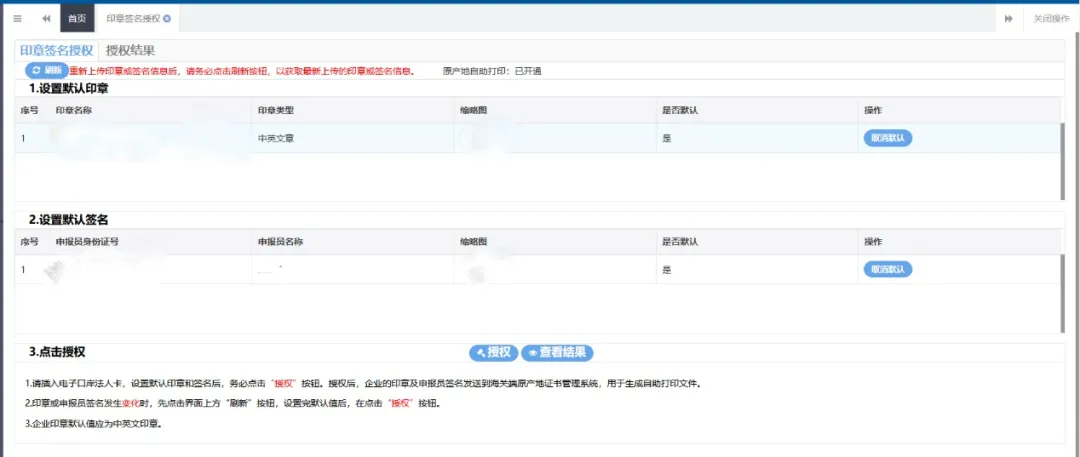Open the hamburger menu icon

click(17, 18)
